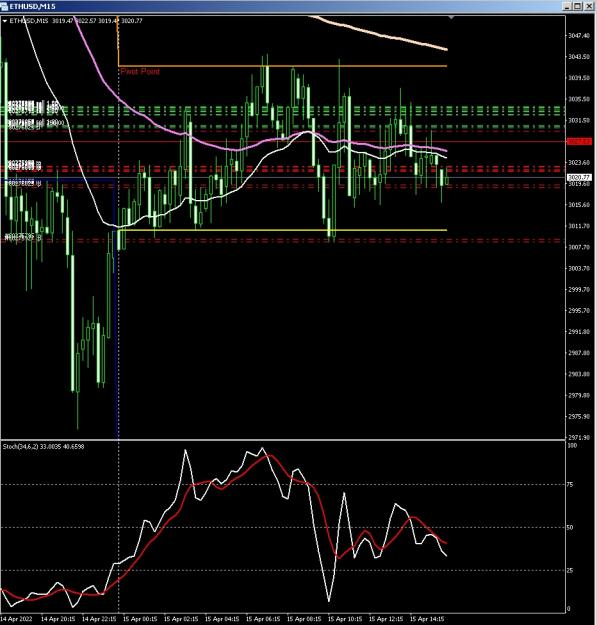Click the 15 Apr 14:15 time label
The width and height of the screenshot is (597, 625).
pyautogui.click(x=427, y=619)
